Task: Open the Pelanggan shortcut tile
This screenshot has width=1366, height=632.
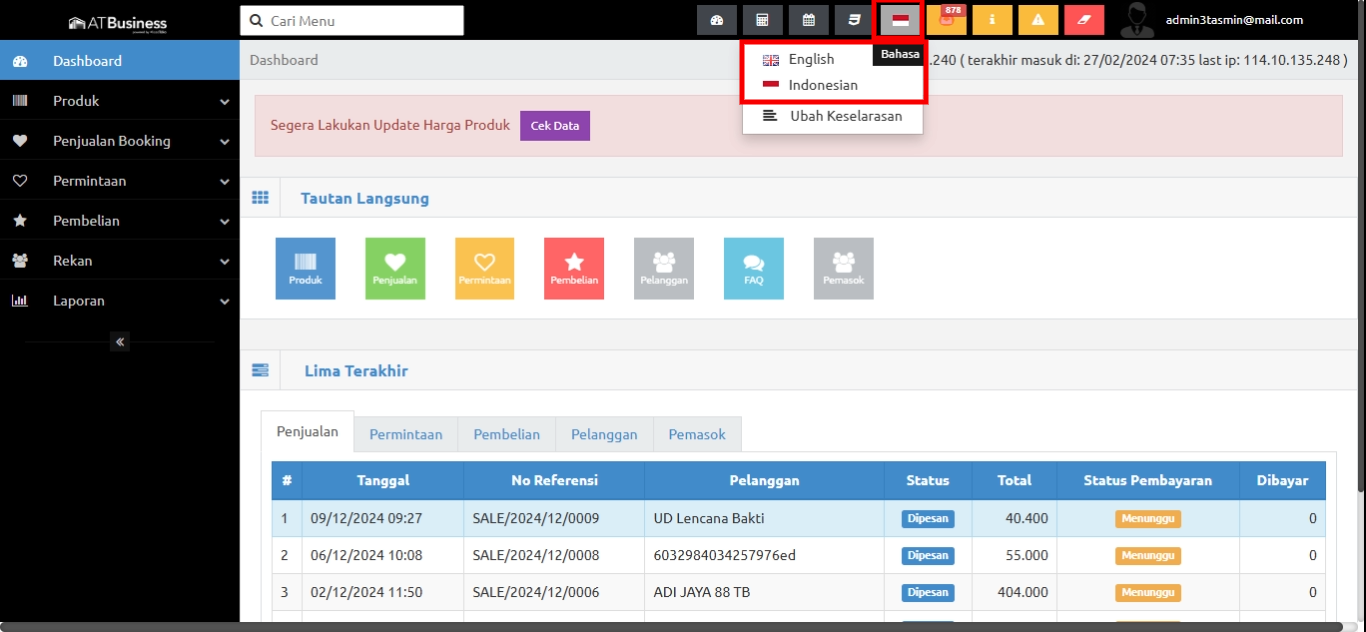Action: [664, 268]
